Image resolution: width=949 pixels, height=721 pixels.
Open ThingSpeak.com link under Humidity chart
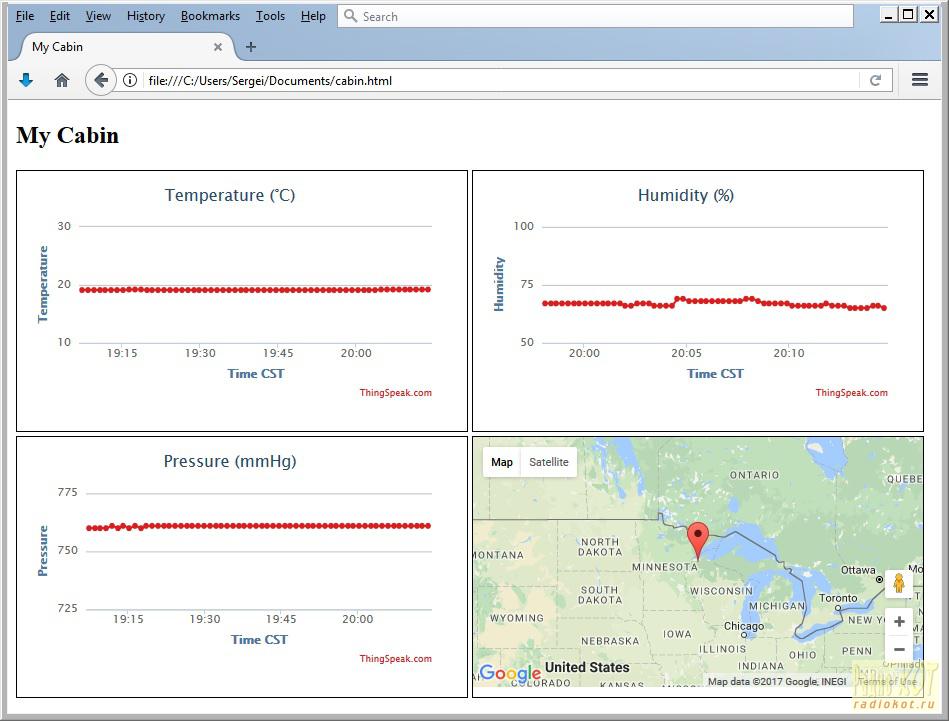click(851, 393)
